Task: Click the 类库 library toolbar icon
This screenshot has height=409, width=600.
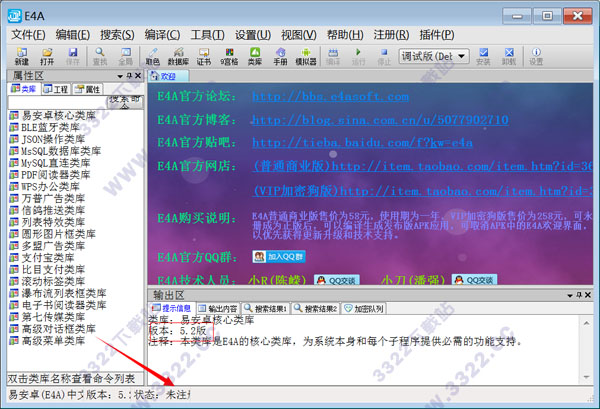Action: (255, 57)
